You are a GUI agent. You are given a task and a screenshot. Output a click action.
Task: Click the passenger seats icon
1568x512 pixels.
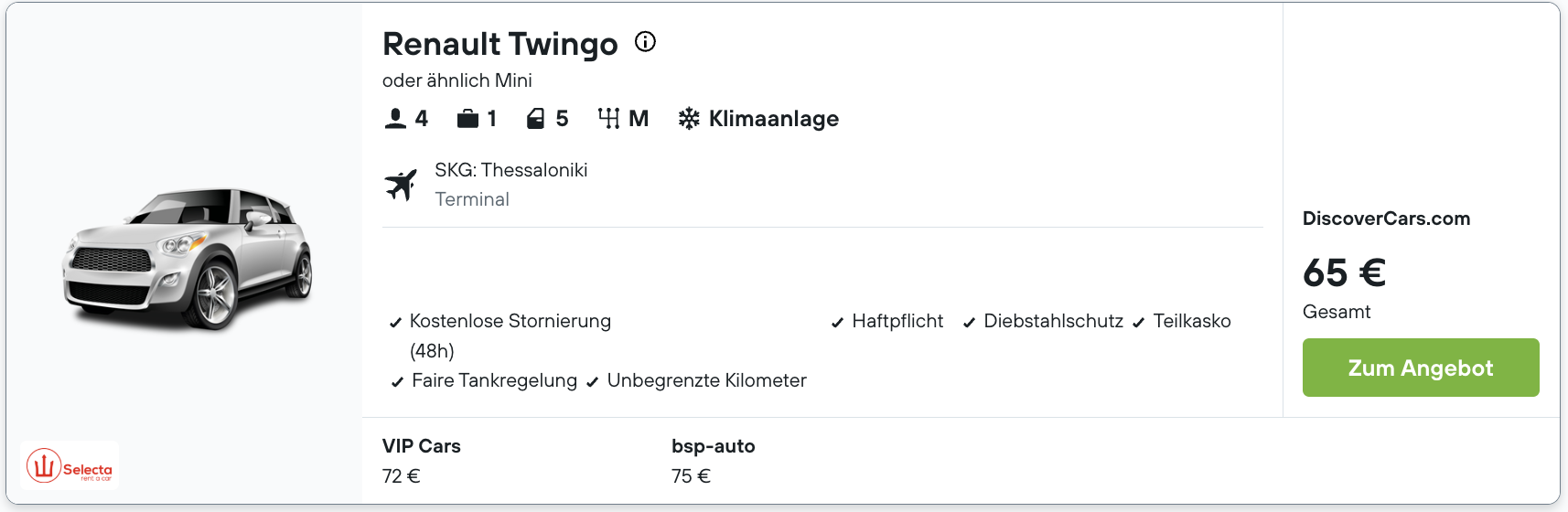(395, 119)
